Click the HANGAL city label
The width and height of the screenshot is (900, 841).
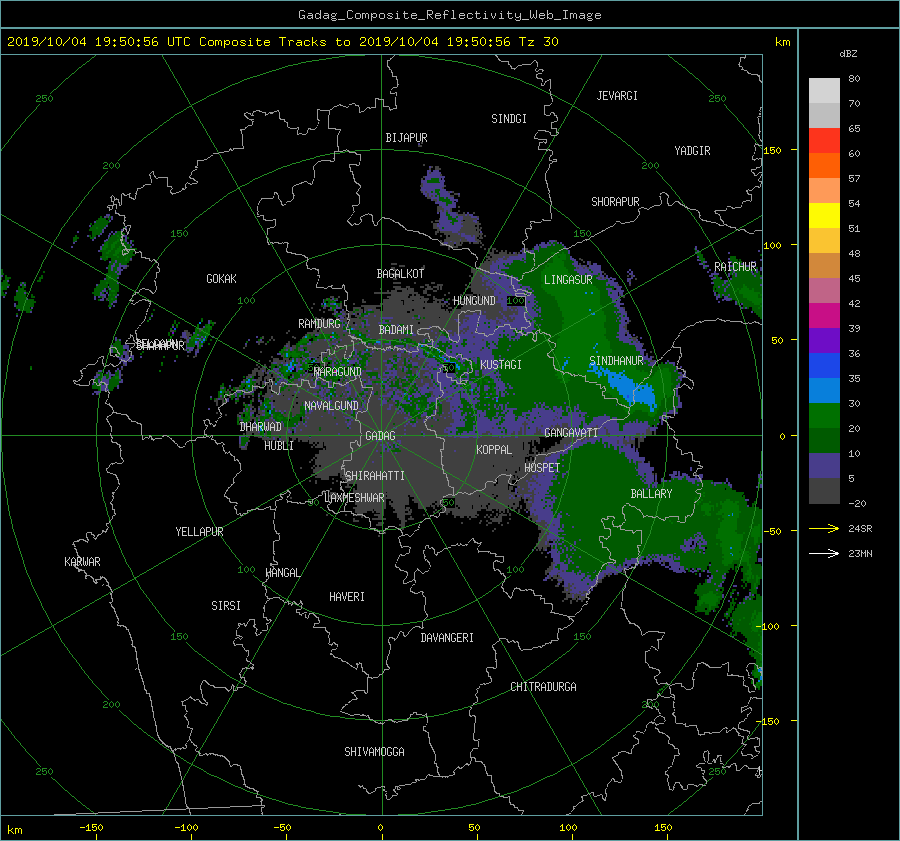282,573
